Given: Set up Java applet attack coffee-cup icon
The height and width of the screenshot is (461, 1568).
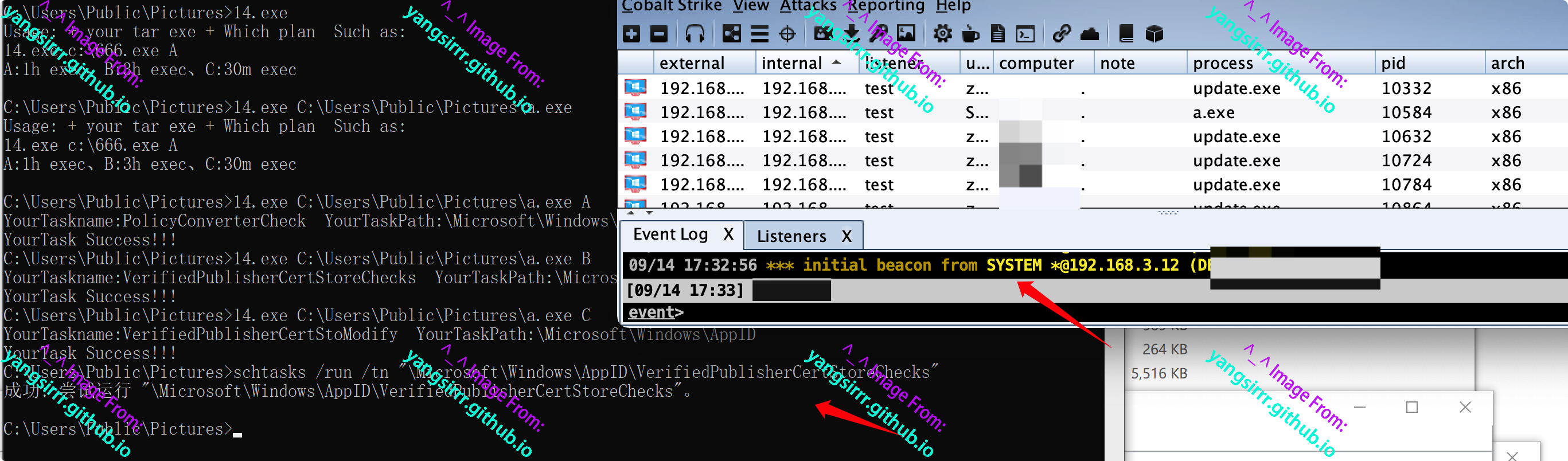Looking at the screenshot, I should (970, 33).
